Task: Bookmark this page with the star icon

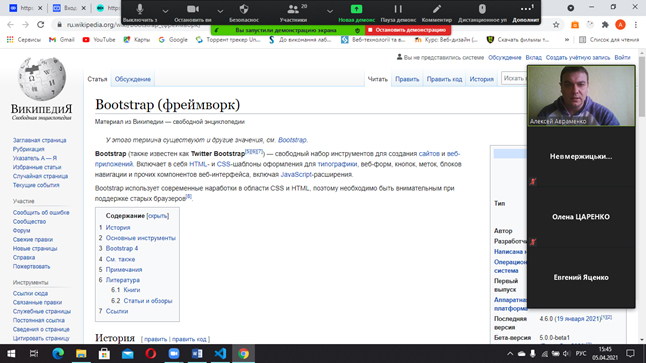Action: (556, 25)
